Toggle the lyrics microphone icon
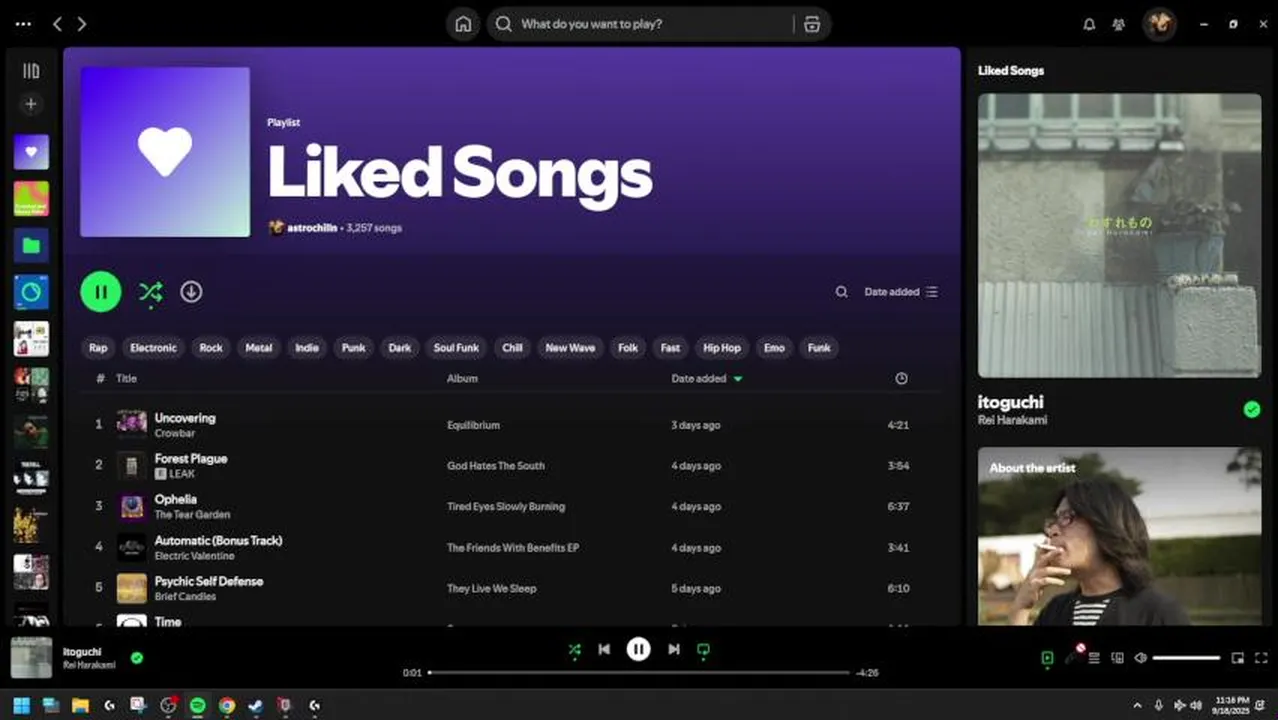Image resolution: width=1278 pixels, height=720 pixels. [x=1071, y=658]
